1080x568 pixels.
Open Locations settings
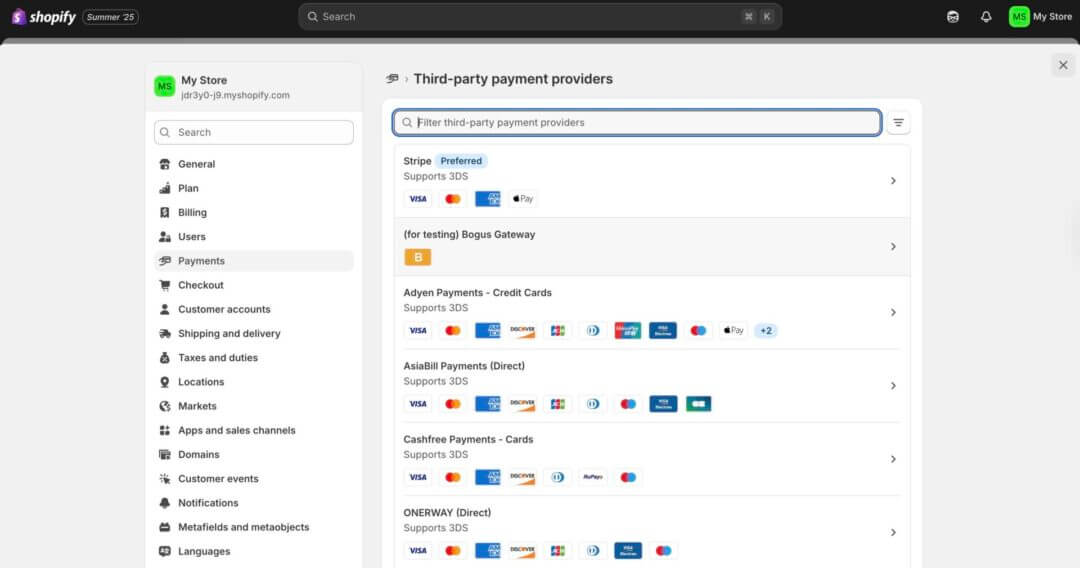pos(254,381)
